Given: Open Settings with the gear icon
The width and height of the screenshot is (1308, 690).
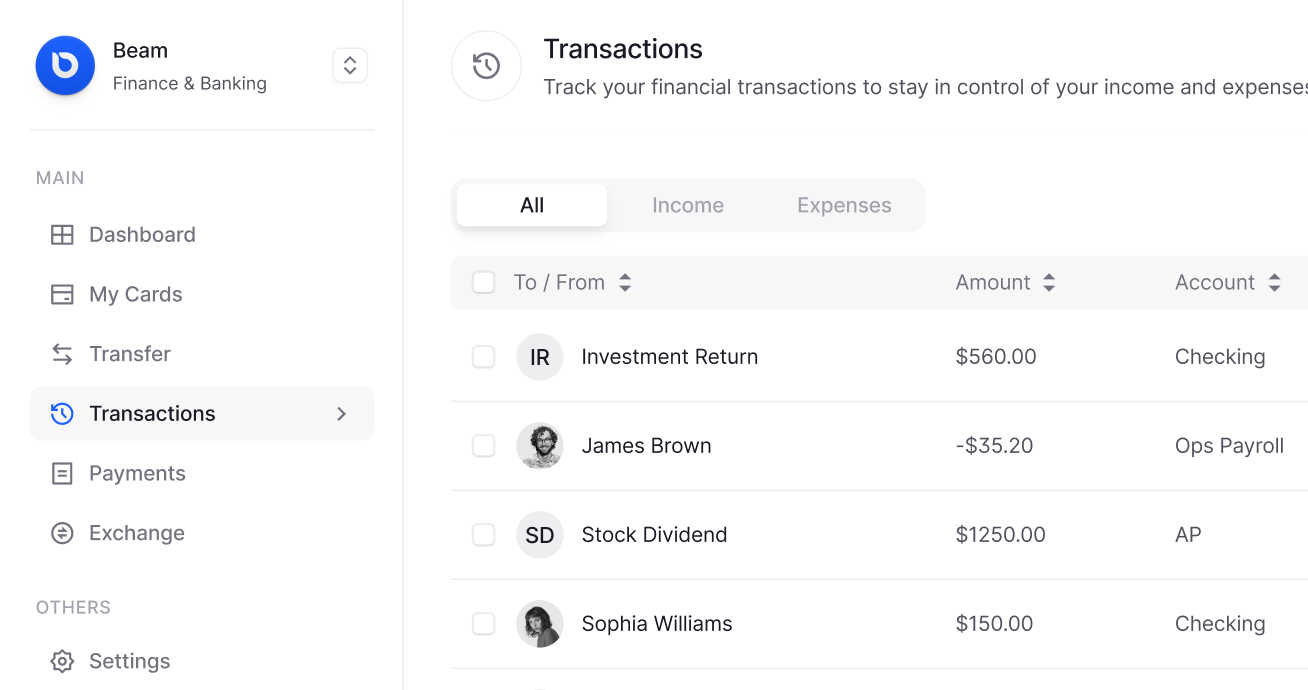Looking at the screenshot, I should (61, 660).
